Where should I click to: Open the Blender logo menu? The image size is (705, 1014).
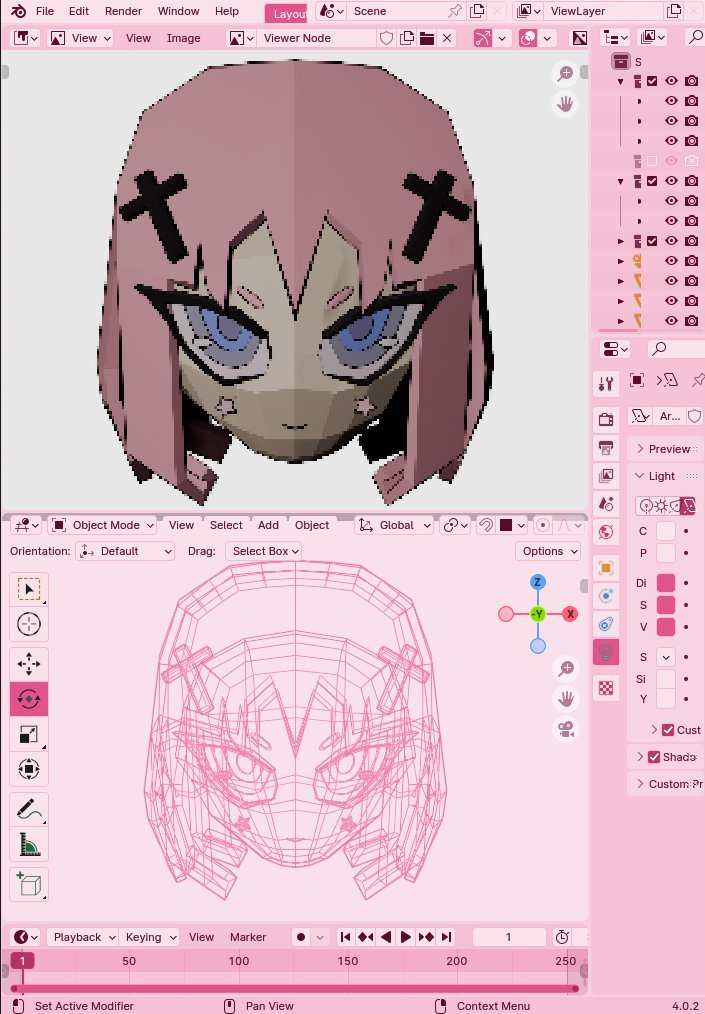pos(19,11)
